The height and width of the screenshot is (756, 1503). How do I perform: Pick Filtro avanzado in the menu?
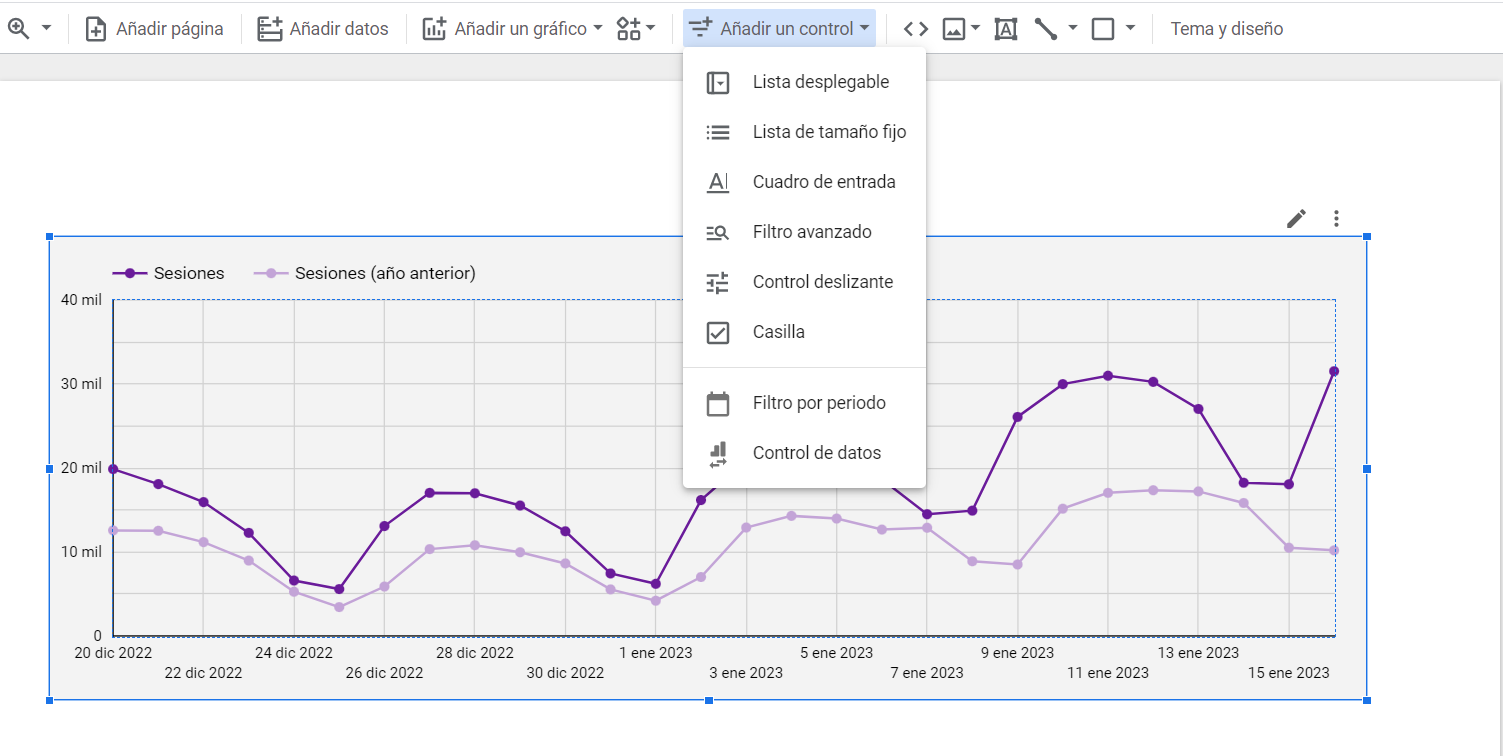pos(812,232)
